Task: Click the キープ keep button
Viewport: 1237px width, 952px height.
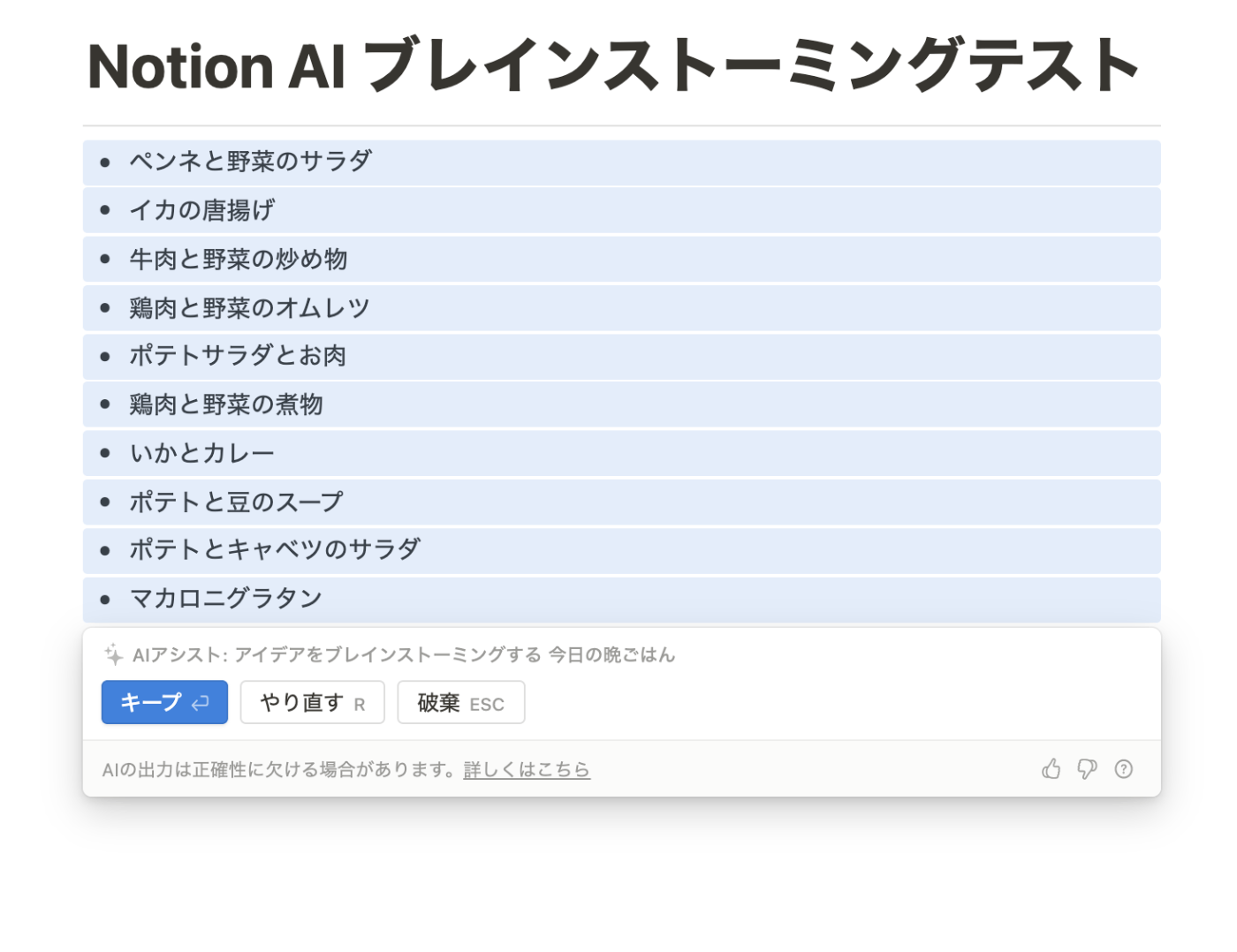Action: coord(164,702)
